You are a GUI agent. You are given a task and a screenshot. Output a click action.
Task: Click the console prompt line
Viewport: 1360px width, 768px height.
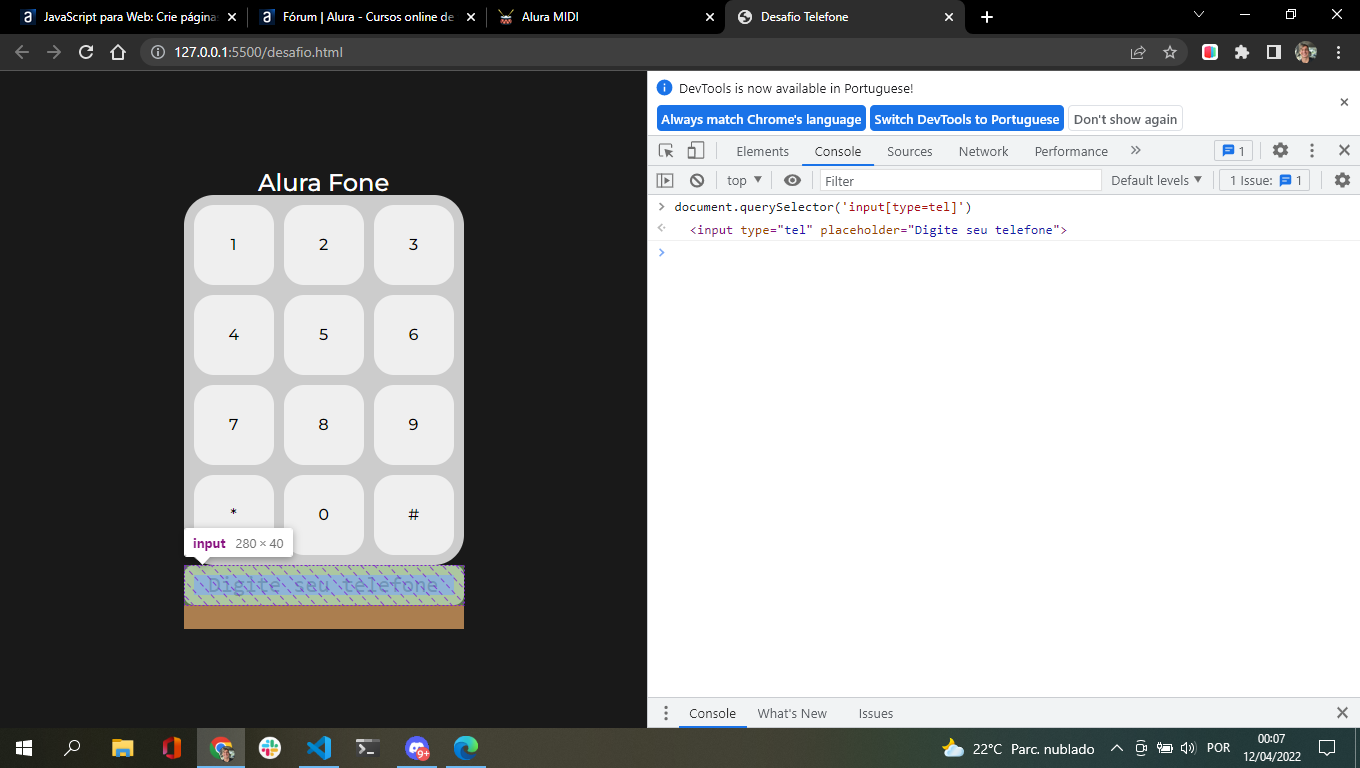click(x=1004, y=252)
